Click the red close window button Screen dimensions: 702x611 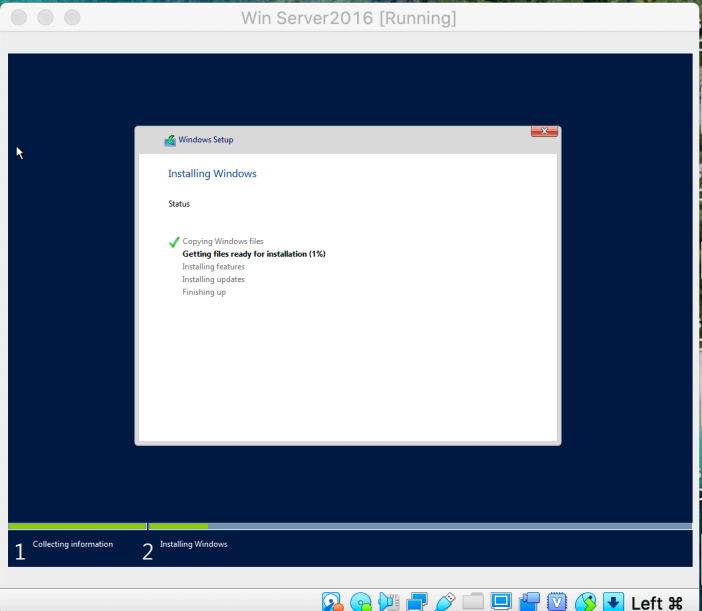point(19,17)
